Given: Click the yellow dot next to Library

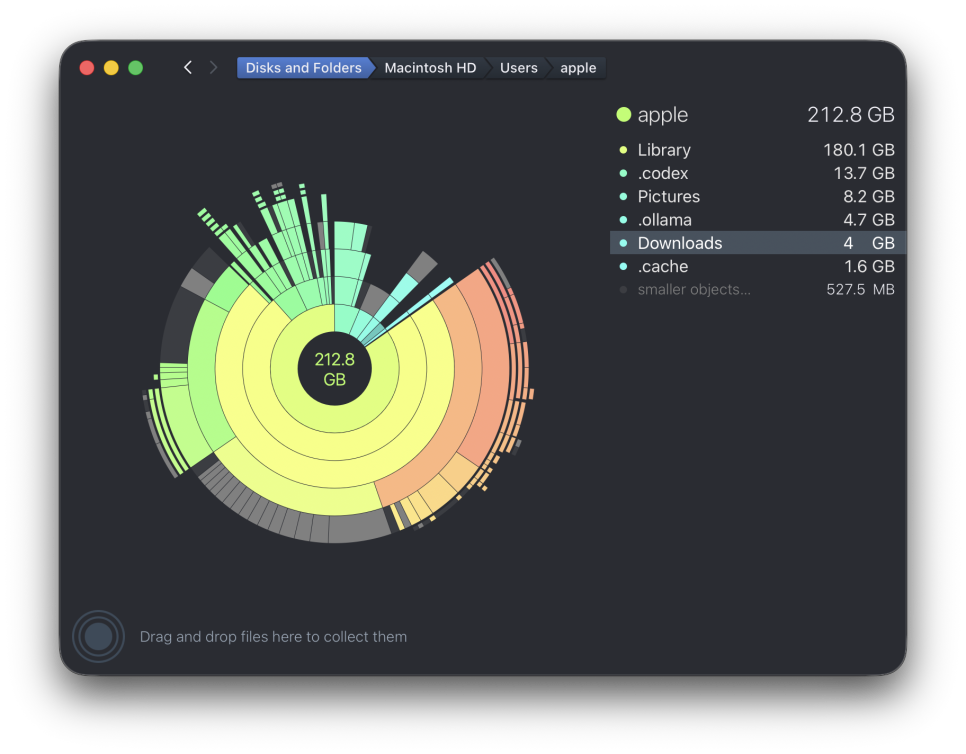Looking at the screenshot, I should tap(623, 150).
